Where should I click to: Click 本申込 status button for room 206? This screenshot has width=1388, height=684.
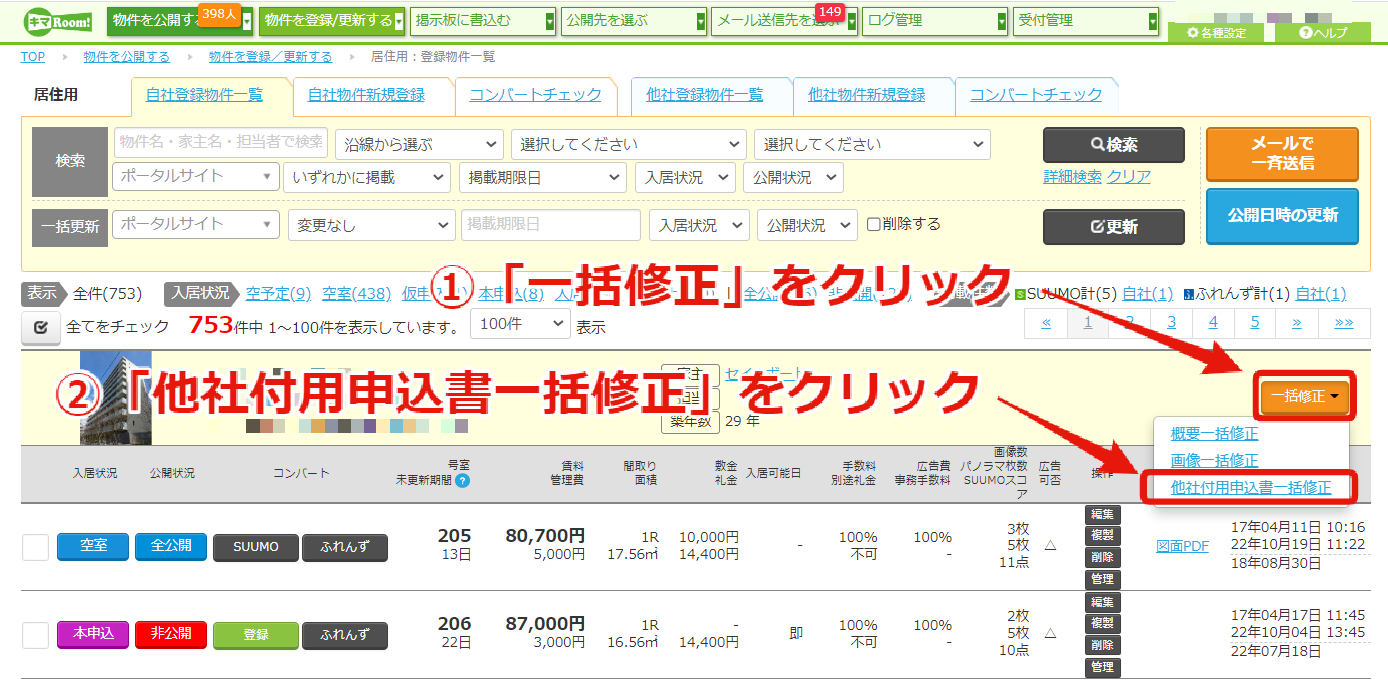[93, 635]
